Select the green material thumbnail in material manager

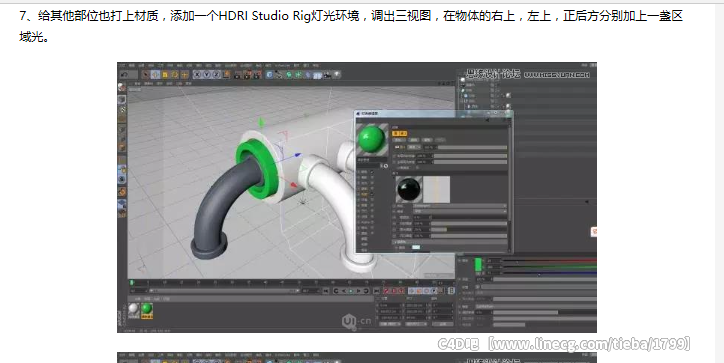point(147,309)
